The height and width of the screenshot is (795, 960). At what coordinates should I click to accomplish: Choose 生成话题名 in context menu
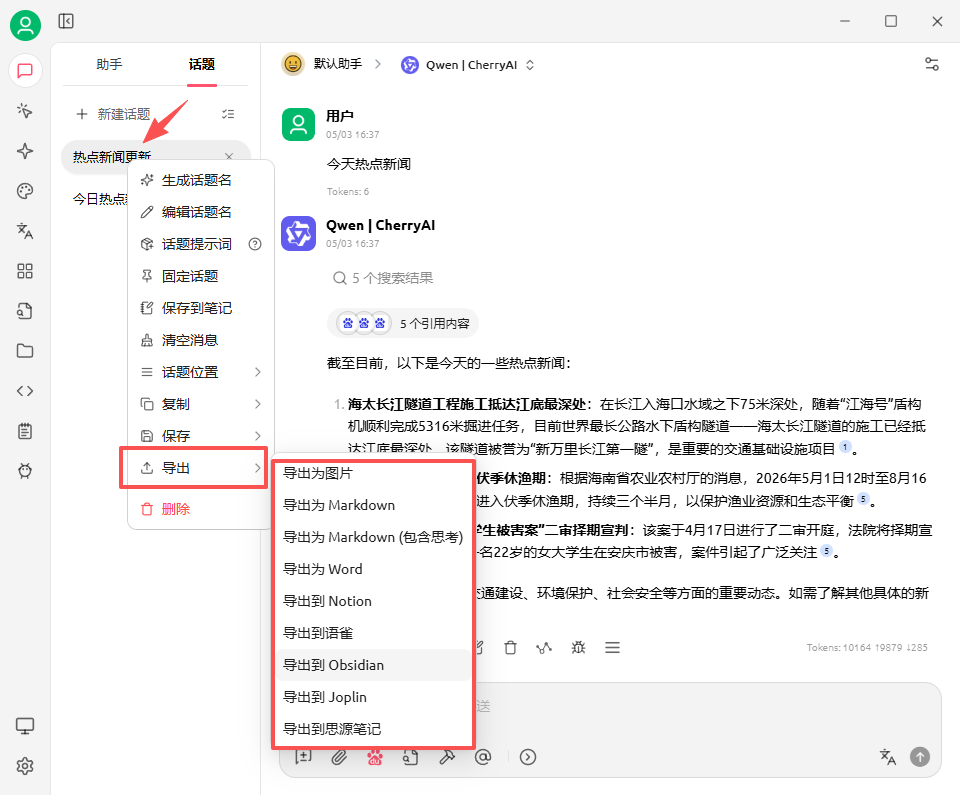pos(201,180)
